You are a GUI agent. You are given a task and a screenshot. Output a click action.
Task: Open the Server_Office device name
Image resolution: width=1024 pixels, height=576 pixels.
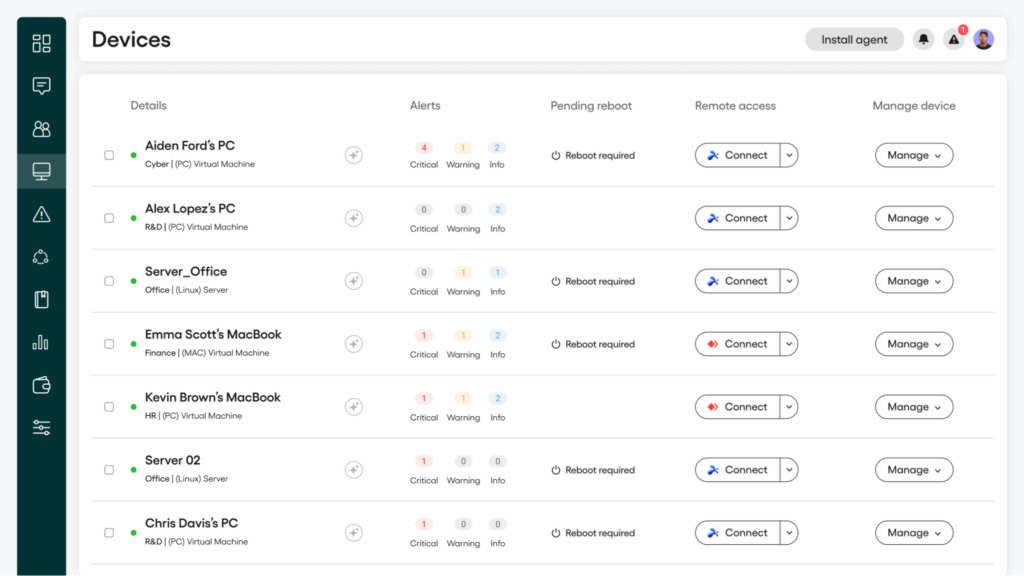click(186, 272)
